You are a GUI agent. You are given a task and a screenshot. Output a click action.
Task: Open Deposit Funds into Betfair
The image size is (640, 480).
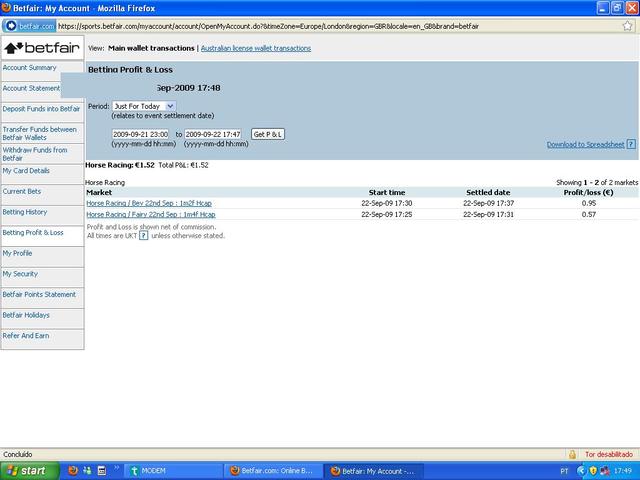coord(42,109)
